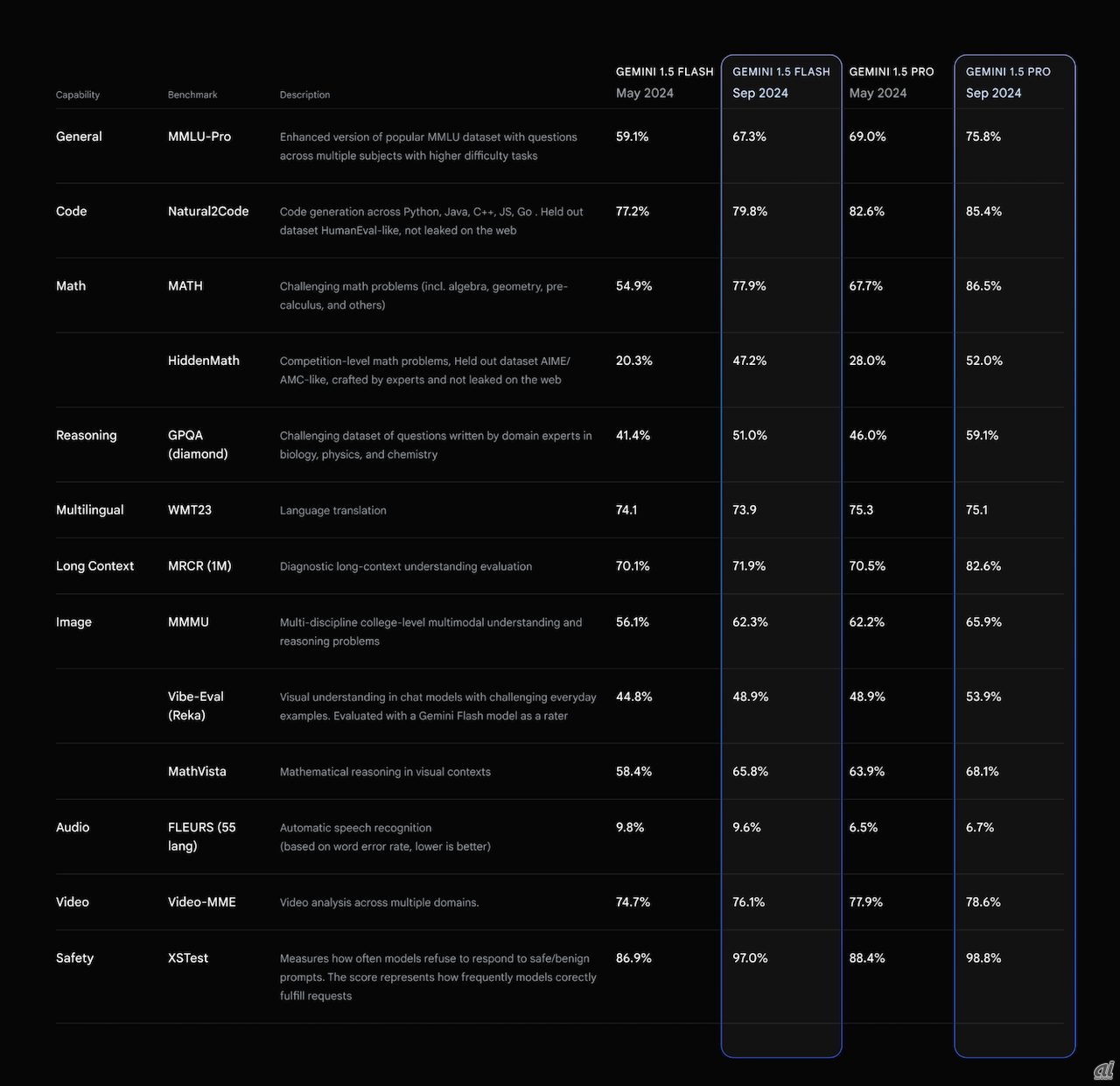Click 62.3% in the MMMU row
1120x1086 pixels.
tap(750, 622)
